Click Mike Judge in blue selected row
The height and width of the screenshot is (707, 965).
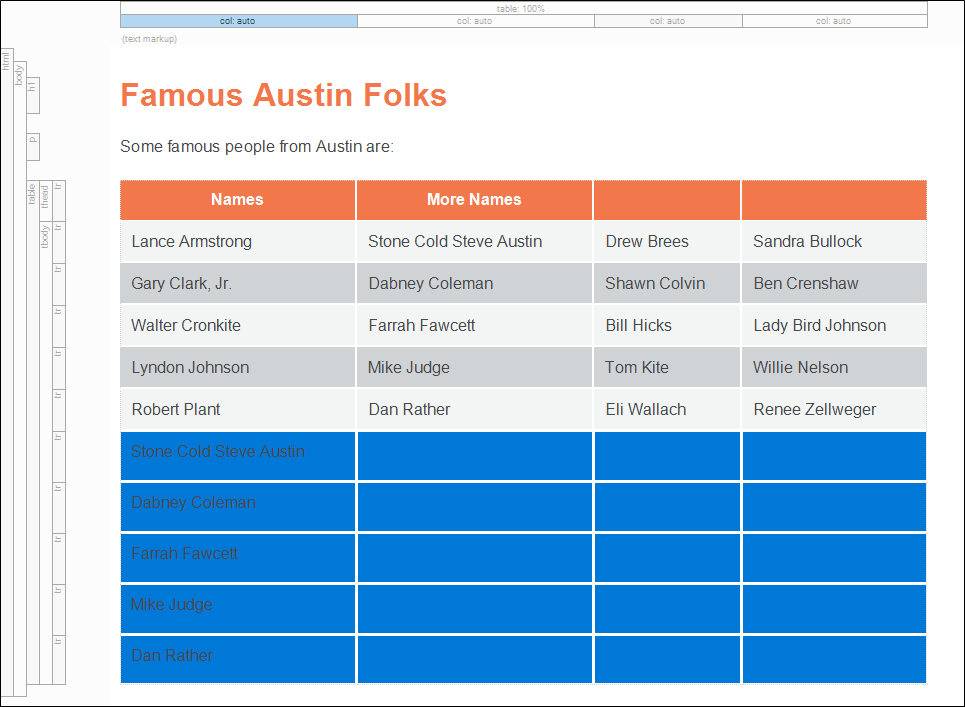(x=238, y=609)
